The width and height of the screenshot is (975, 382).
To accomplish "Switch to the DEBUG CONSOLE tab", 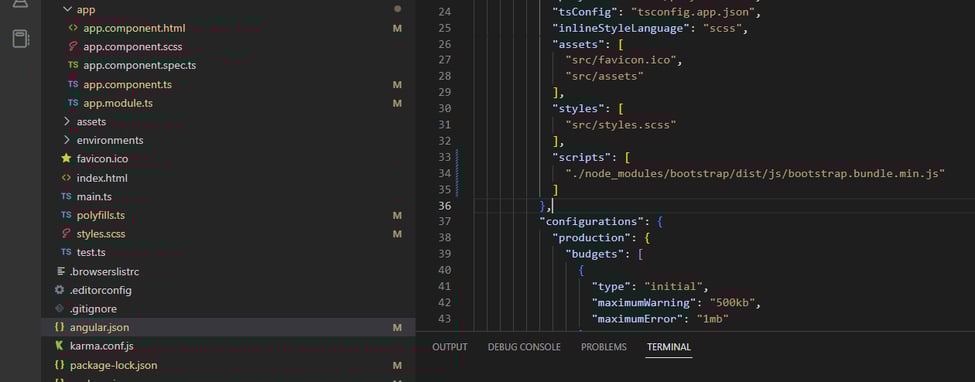I will coord(524,347).
